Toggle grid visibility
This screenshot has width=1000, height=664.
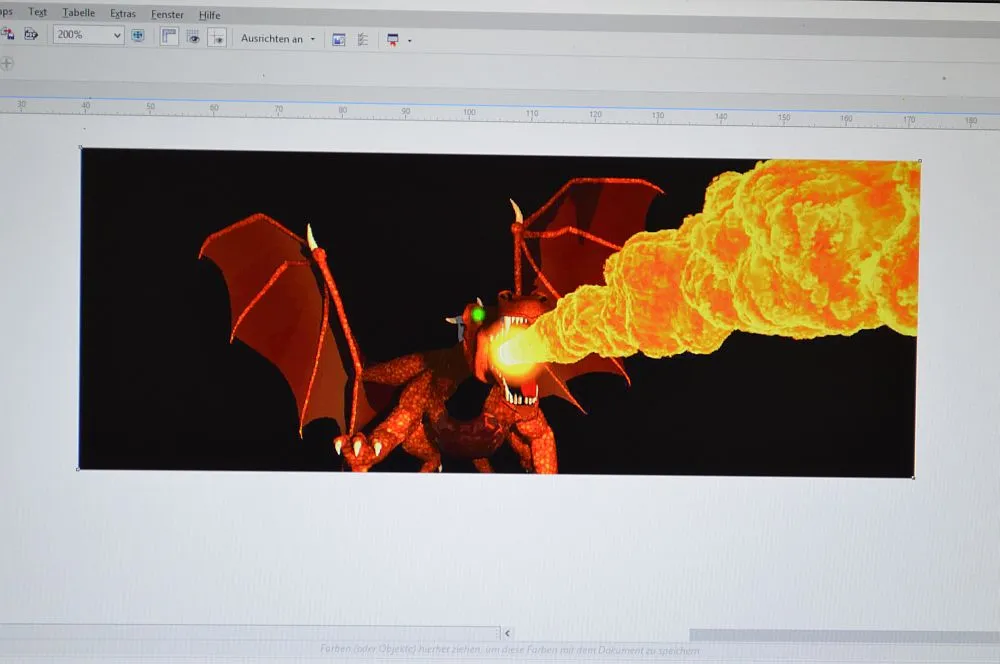(193, 37)
